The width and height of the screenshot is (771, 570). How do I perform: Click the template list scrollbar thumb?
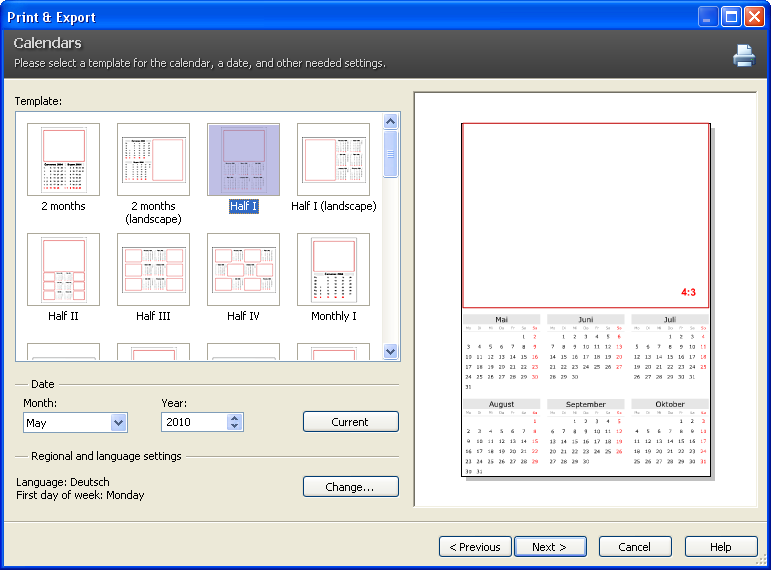tap(390, 154)
